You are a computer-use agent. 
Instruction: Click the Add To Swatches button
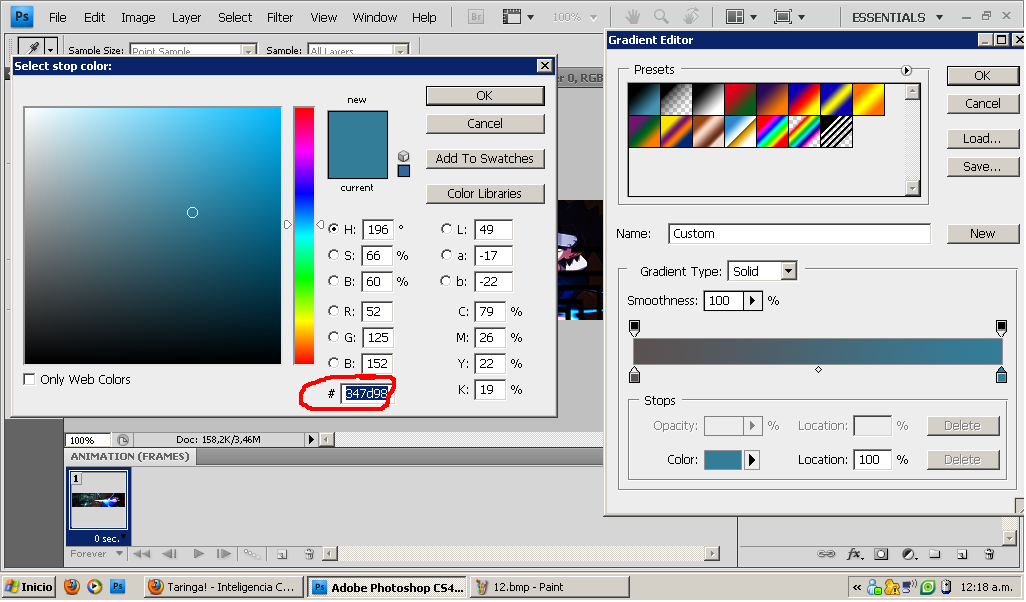[x=485, y=159]
